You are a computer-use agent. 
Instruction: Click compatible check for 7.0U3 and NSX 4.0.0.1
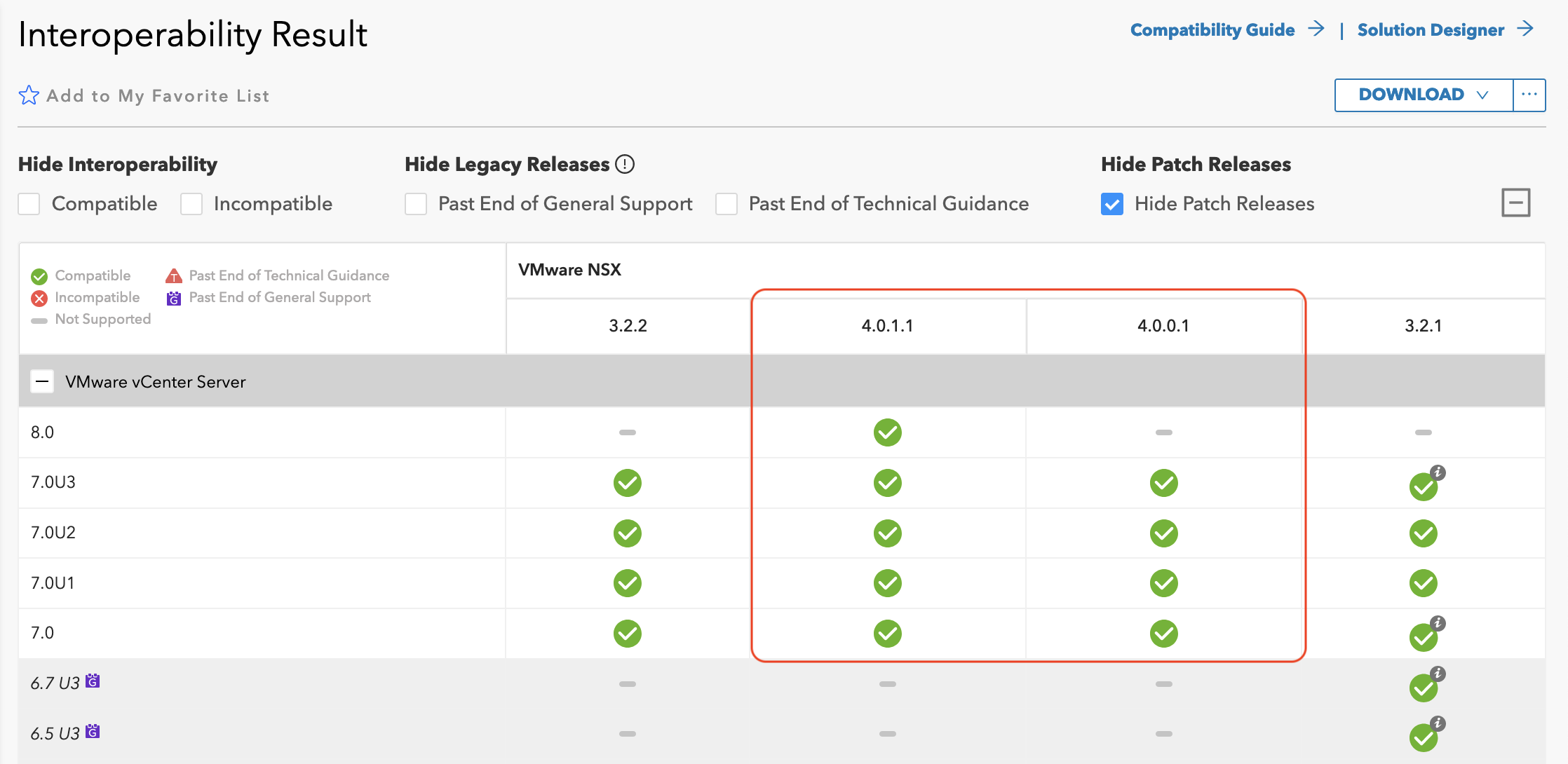click(1164, 483)
